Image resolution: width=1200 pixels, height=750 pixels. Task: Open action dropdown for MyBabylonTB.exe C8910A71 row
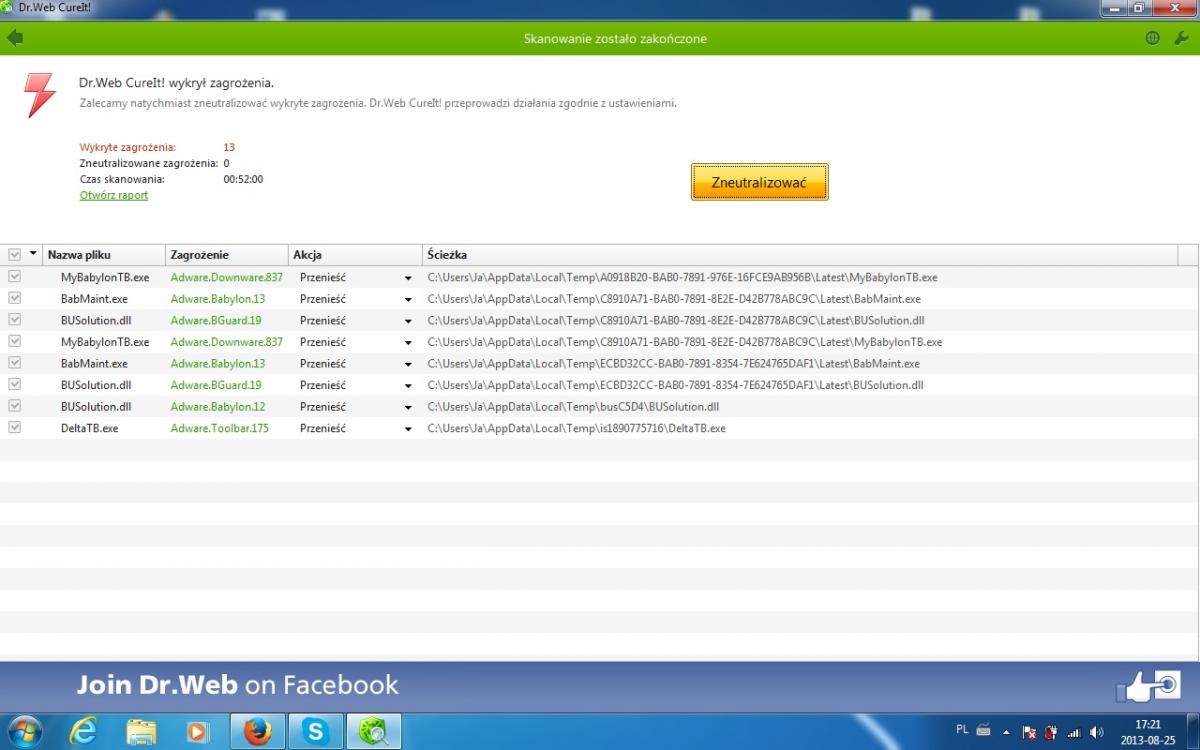tap(408, 342)
